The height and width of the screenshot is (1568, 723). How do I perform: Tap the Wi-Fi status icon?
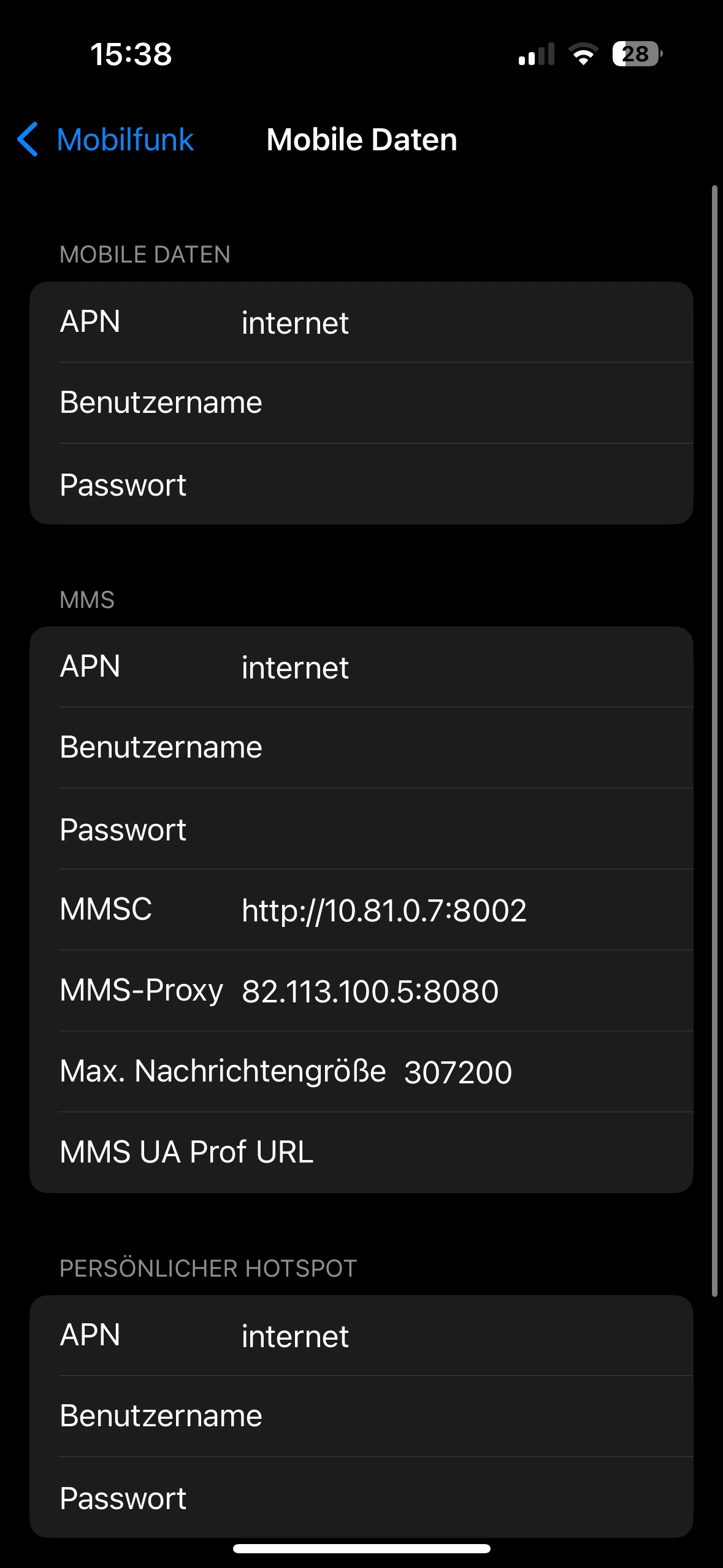[x=583, y=54]
